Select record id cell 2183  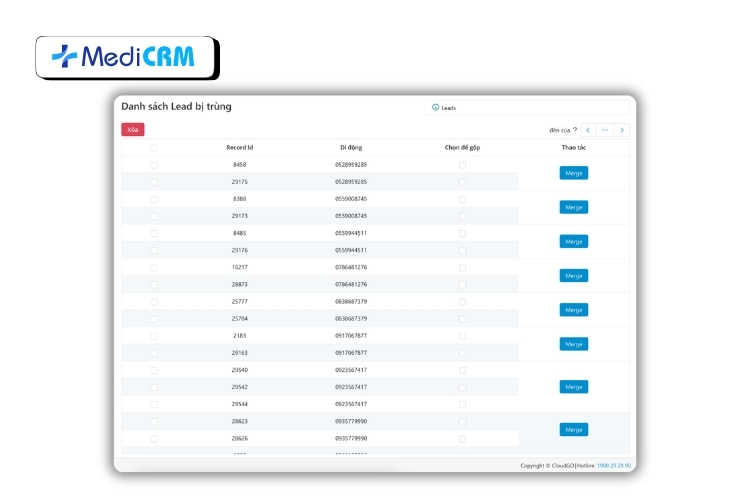[x=240, y=336]
